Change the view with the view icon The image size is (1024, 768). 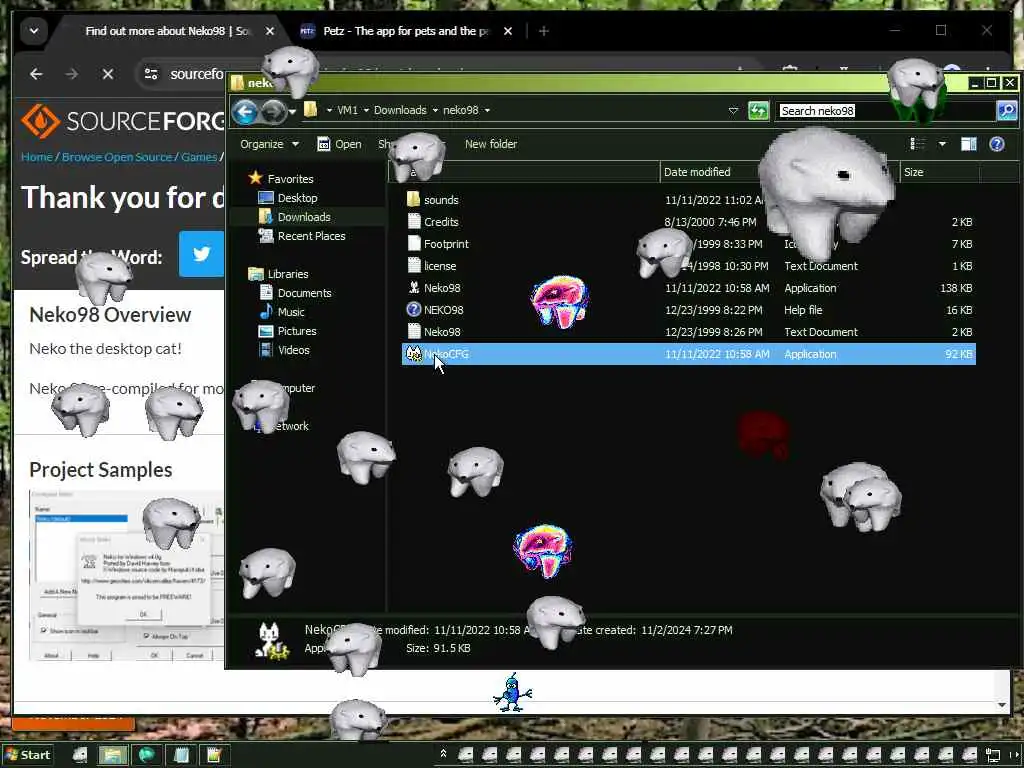pos(918,144)
